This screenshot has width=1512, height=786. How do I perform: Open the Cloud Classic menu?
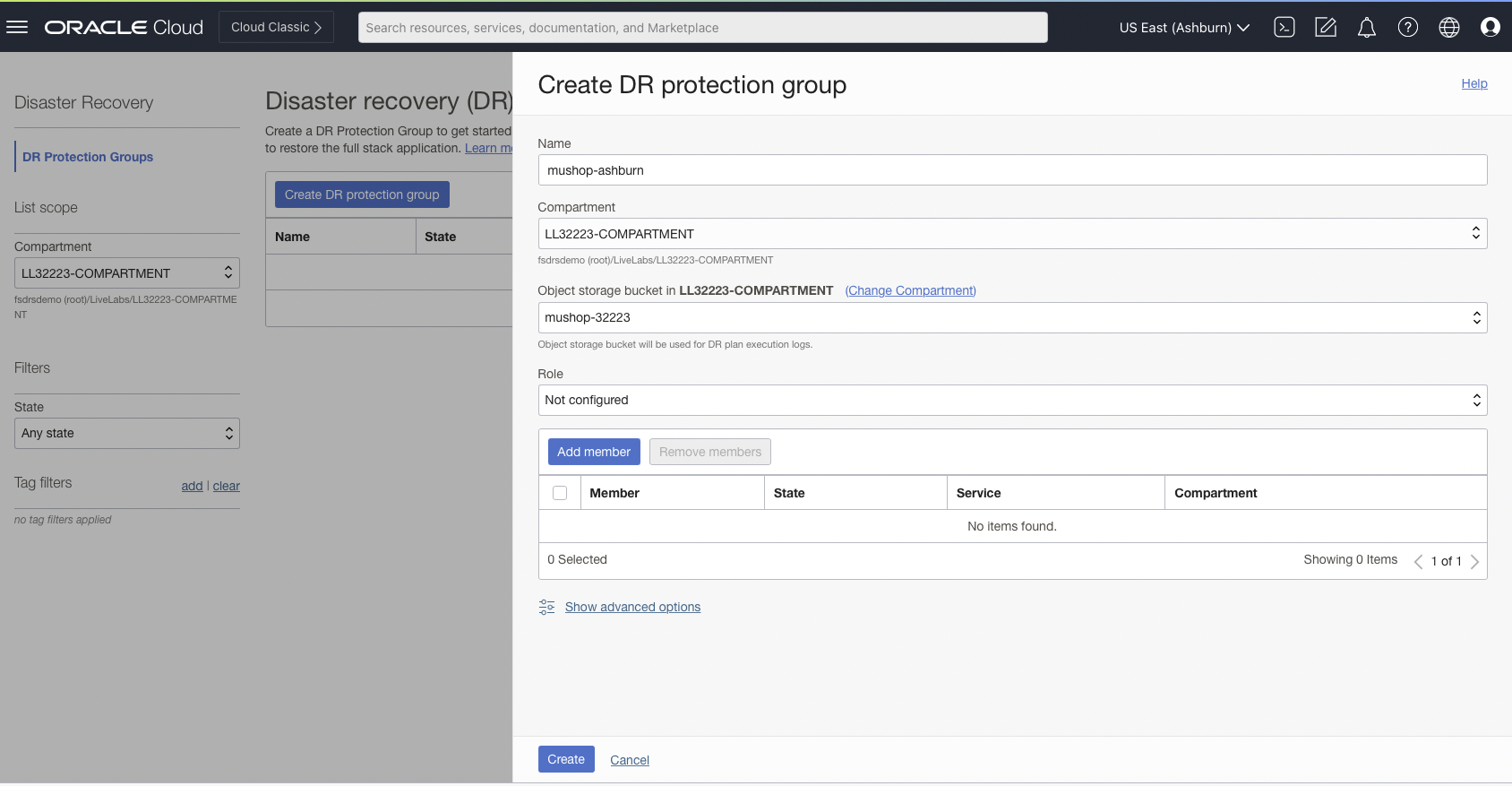[276, 27]
